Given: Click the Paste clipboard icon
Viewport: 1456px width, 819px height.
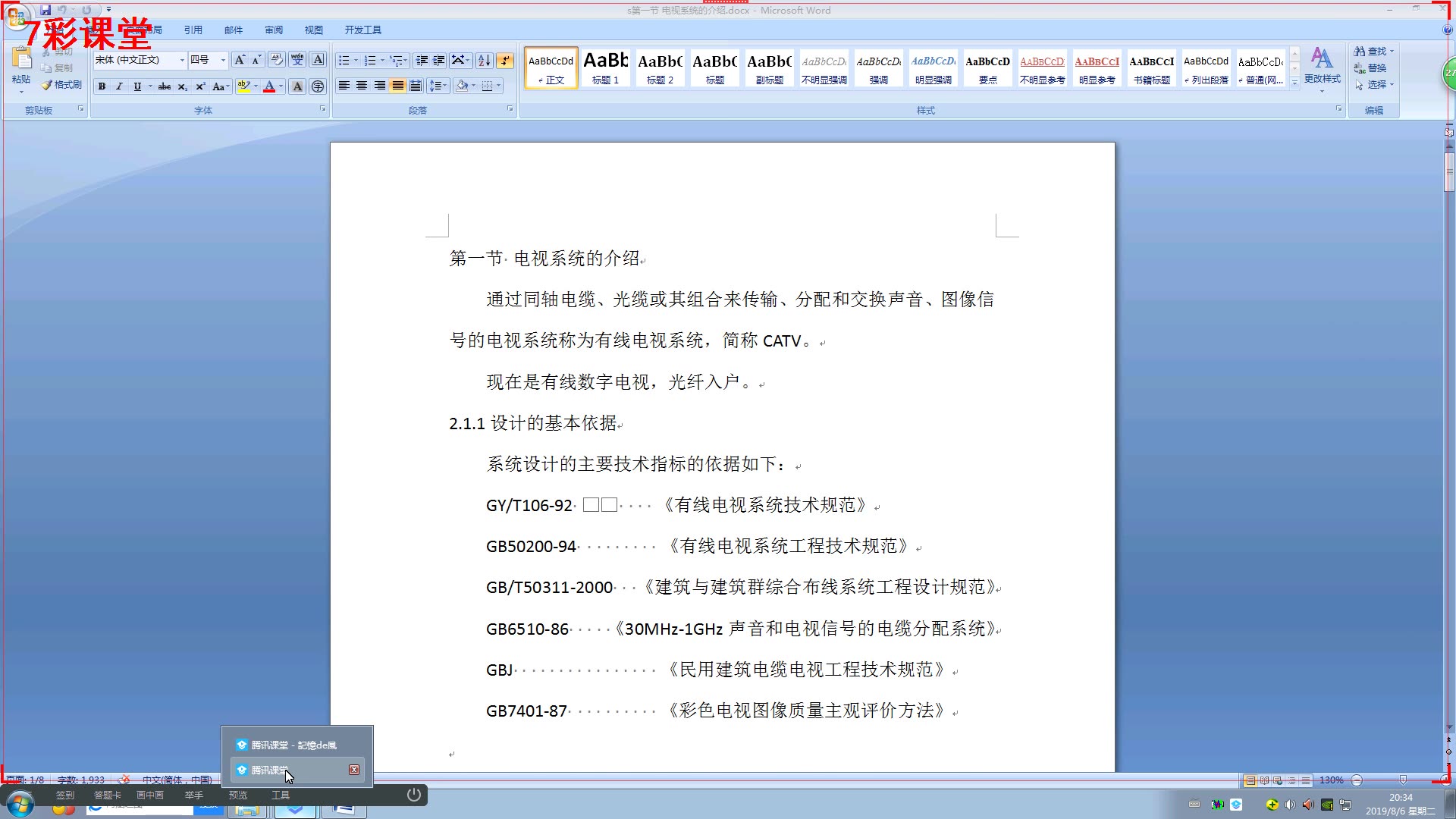Looking at the screenshot, I should point(21,59).
